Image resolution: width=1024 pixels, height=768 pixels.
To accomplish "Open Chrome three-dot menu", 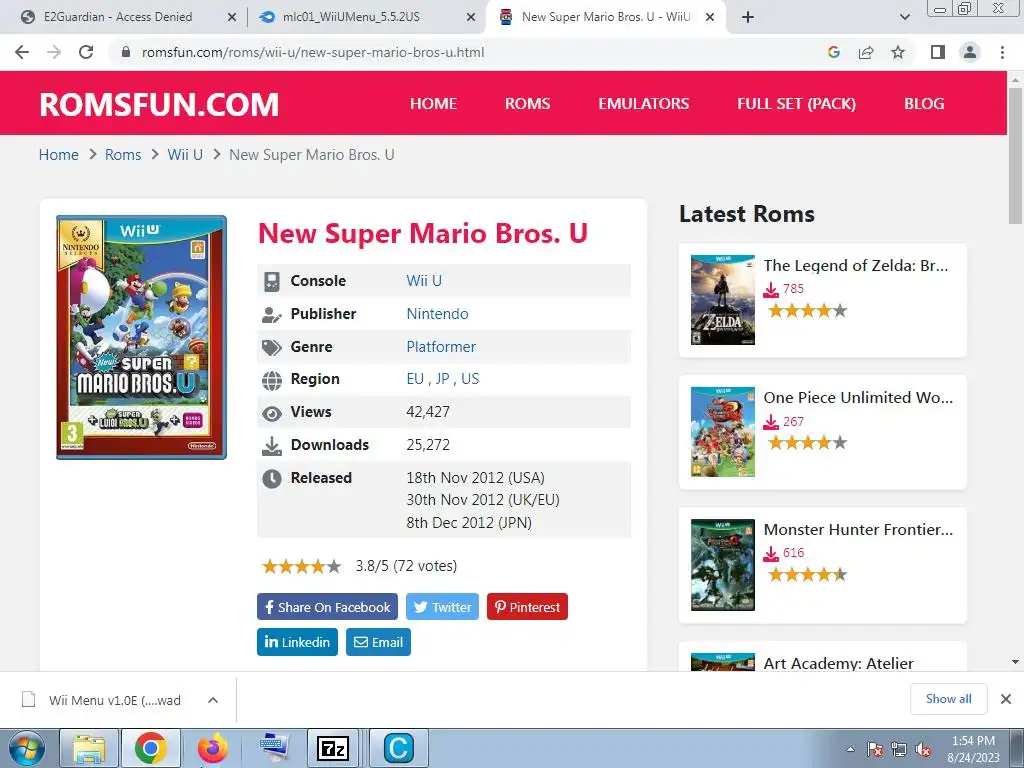I will [1002, 52].
